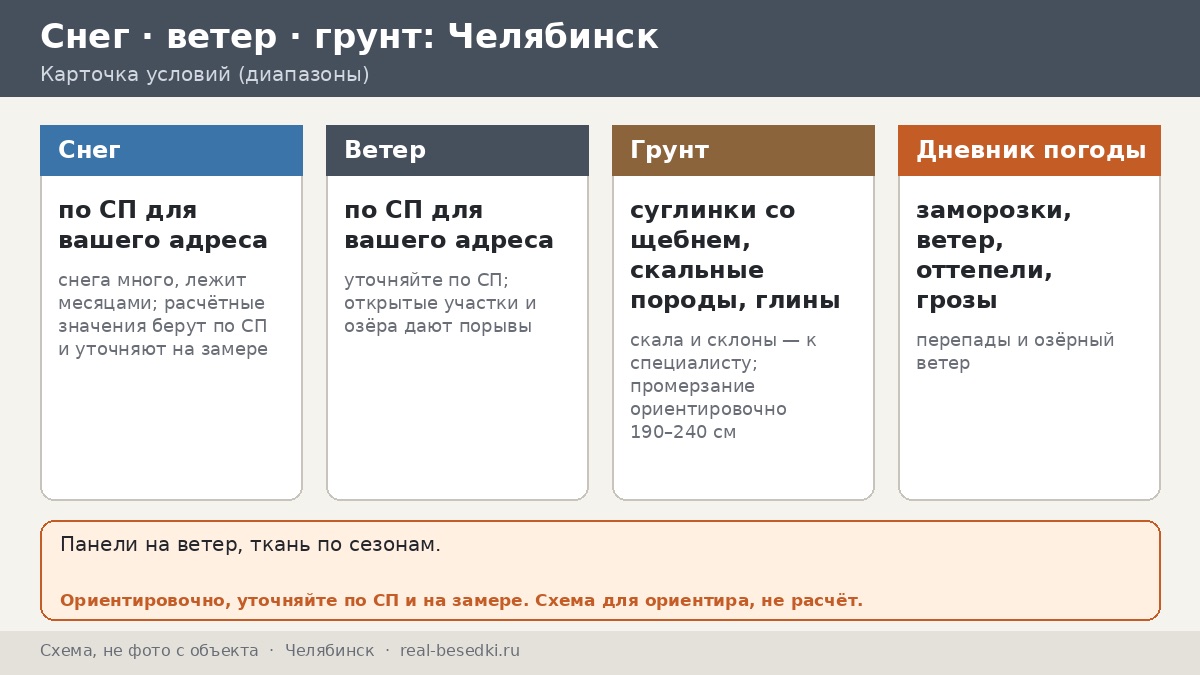Select the dark 'Ветер' card header
Screen dimensions: 1200x675
tap(457, 150)
